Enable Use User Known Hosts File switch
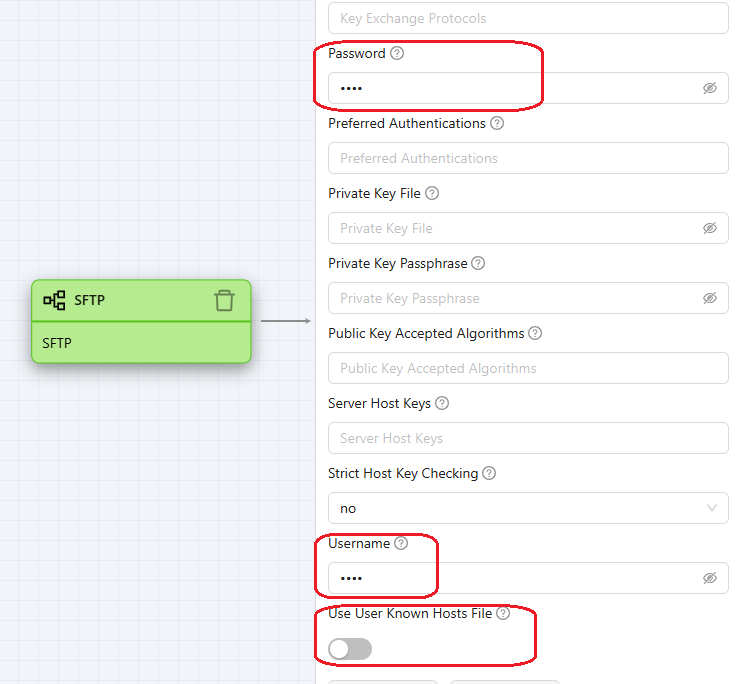739x684 pixels. pos(350,649)
